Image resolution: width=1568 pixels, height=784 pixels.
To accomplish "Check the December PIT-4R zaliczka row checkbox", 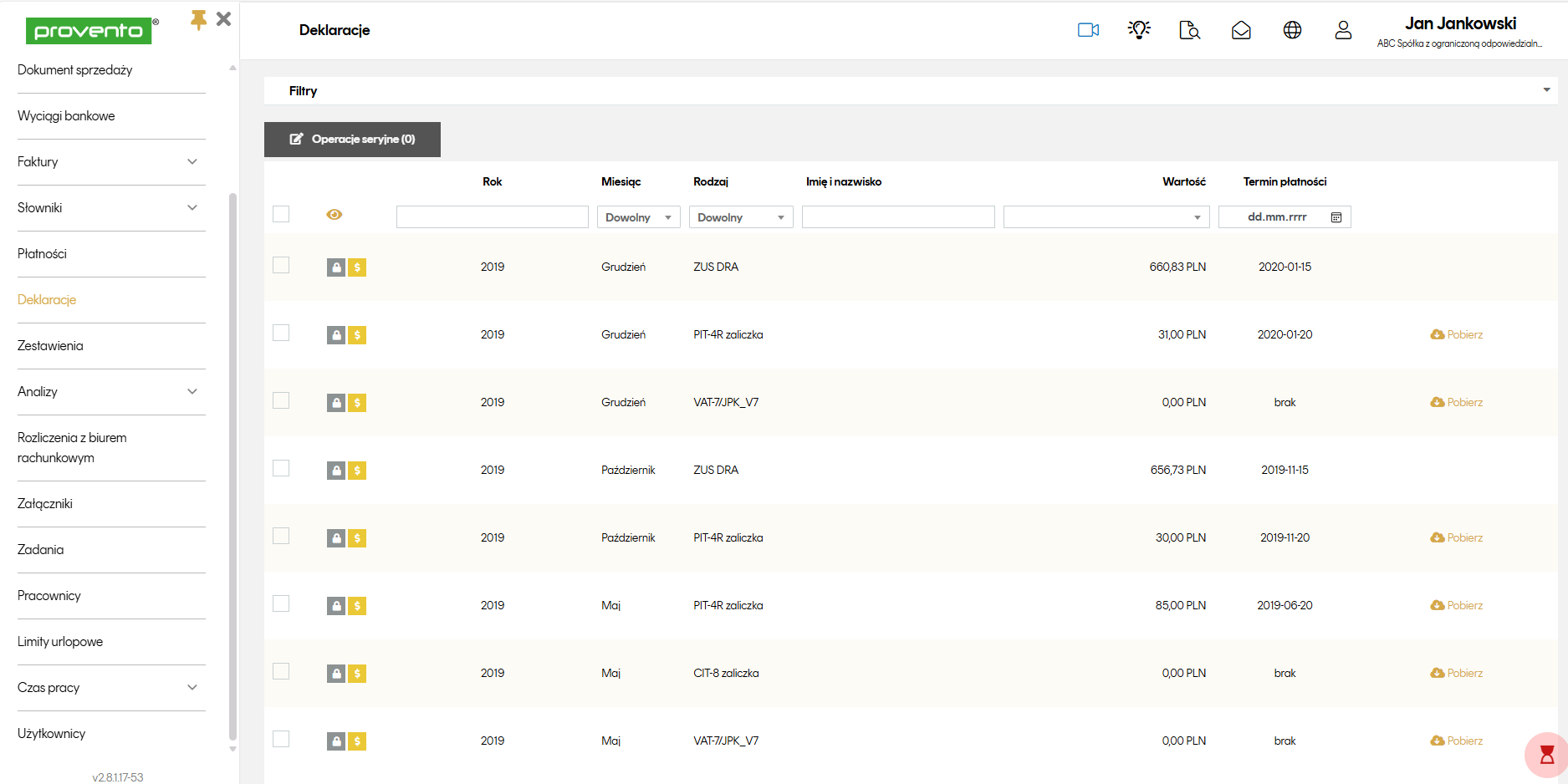I will [281, 333].
